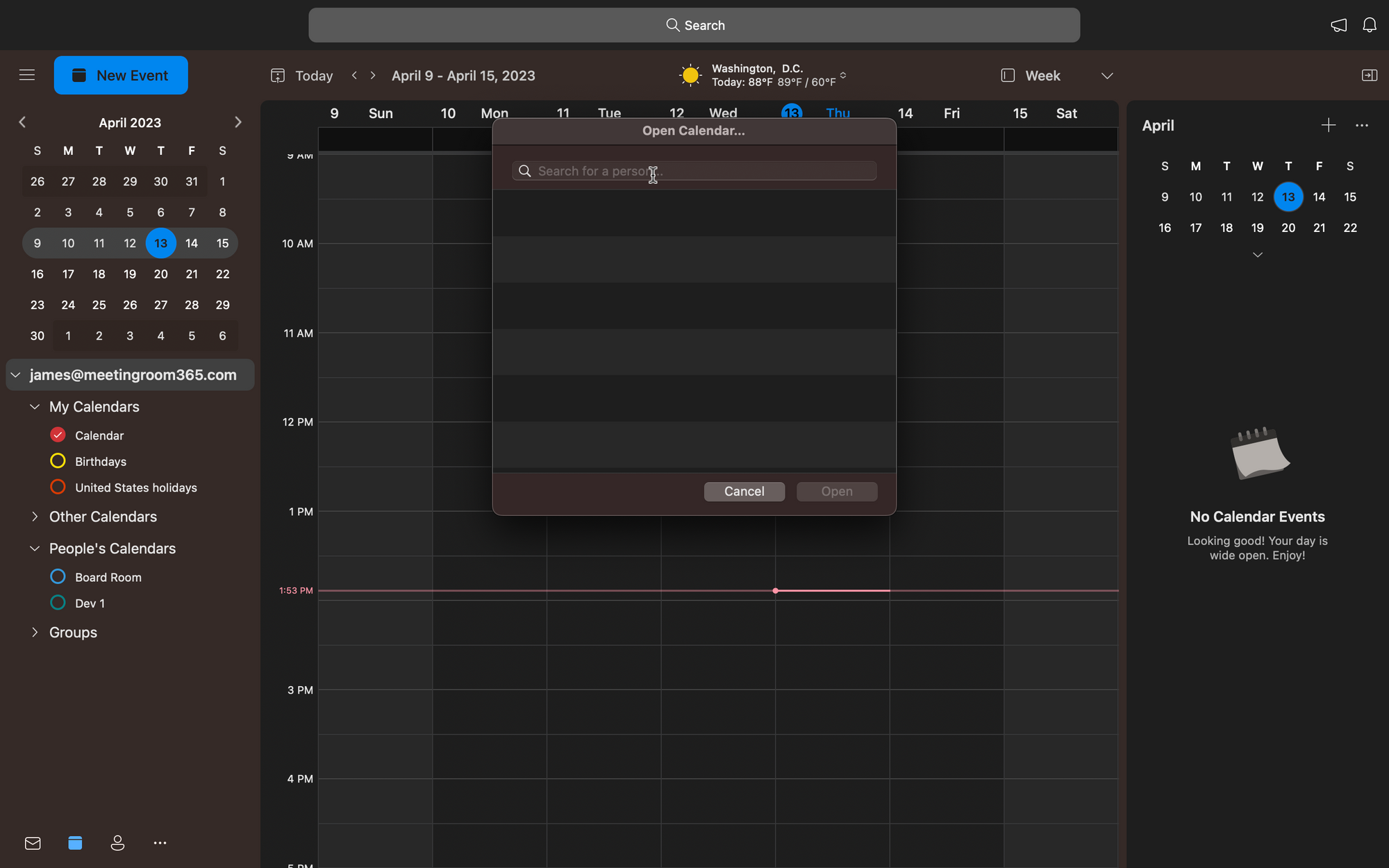Open the notifications bell icon

[1369, 25]
